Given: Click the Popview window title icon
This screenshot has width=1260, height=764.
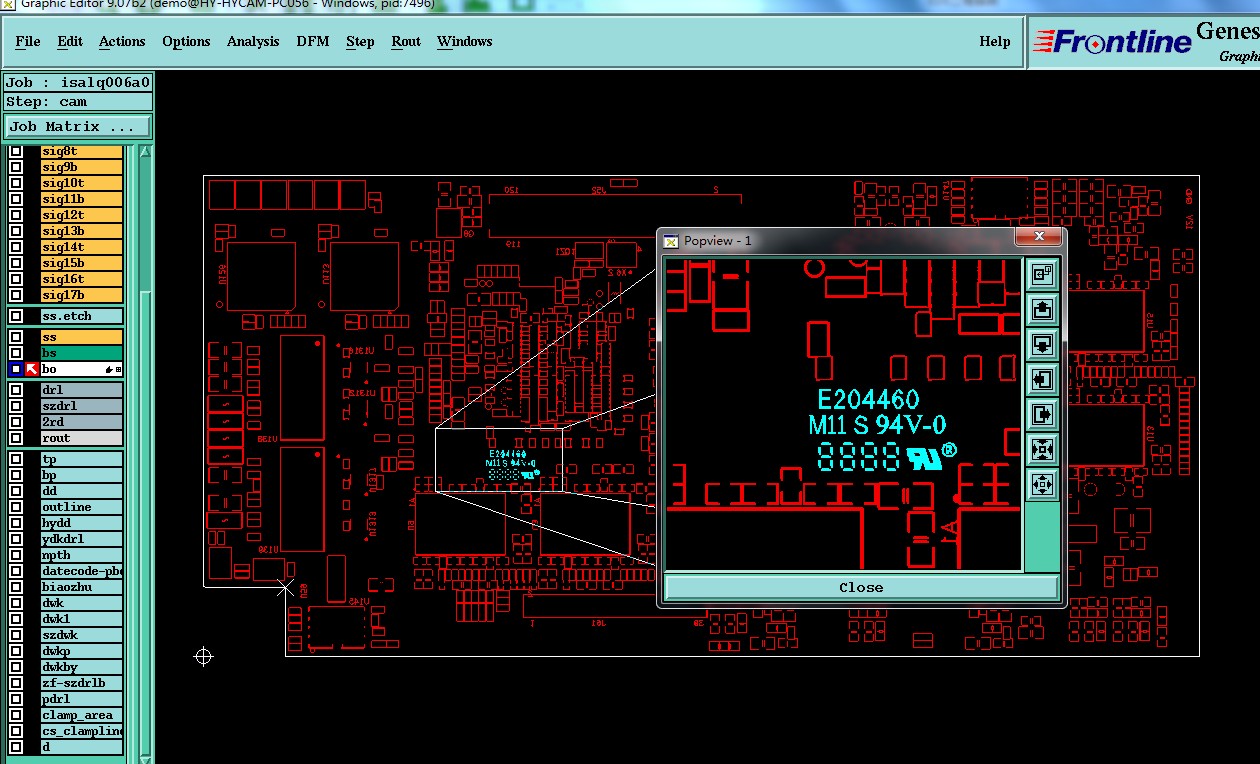Looking at the screenshot, I should 672,241.
